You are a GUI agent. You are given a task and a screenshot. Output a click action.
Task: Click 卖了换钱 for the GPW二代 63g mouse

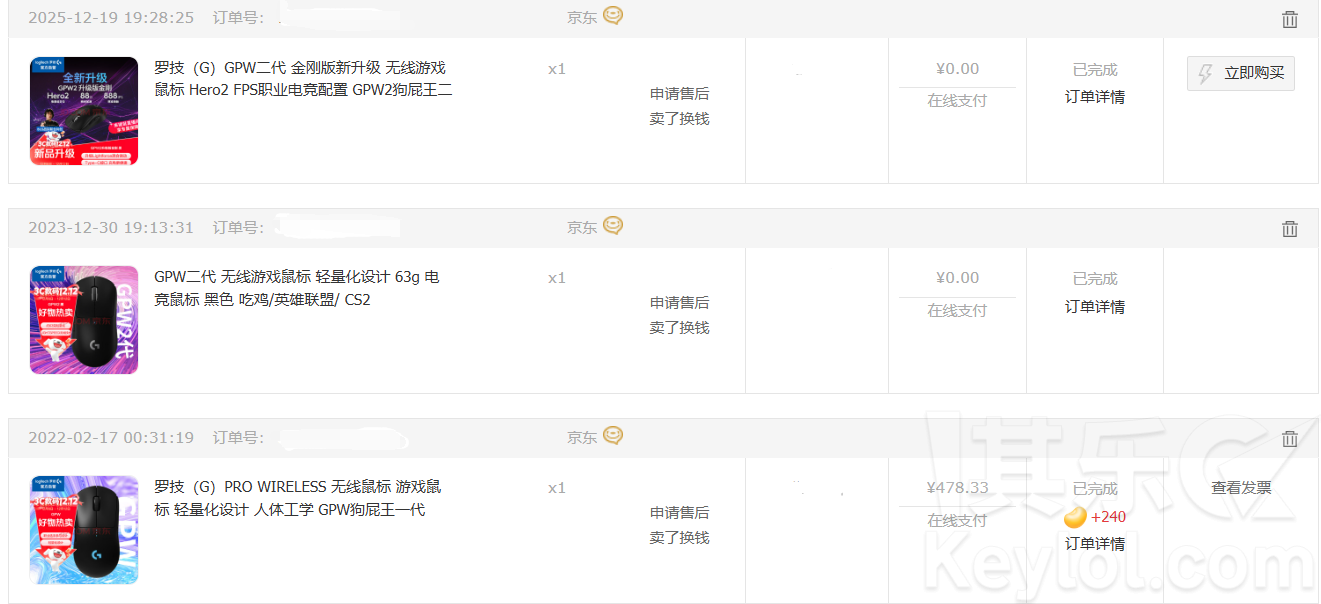680,328
